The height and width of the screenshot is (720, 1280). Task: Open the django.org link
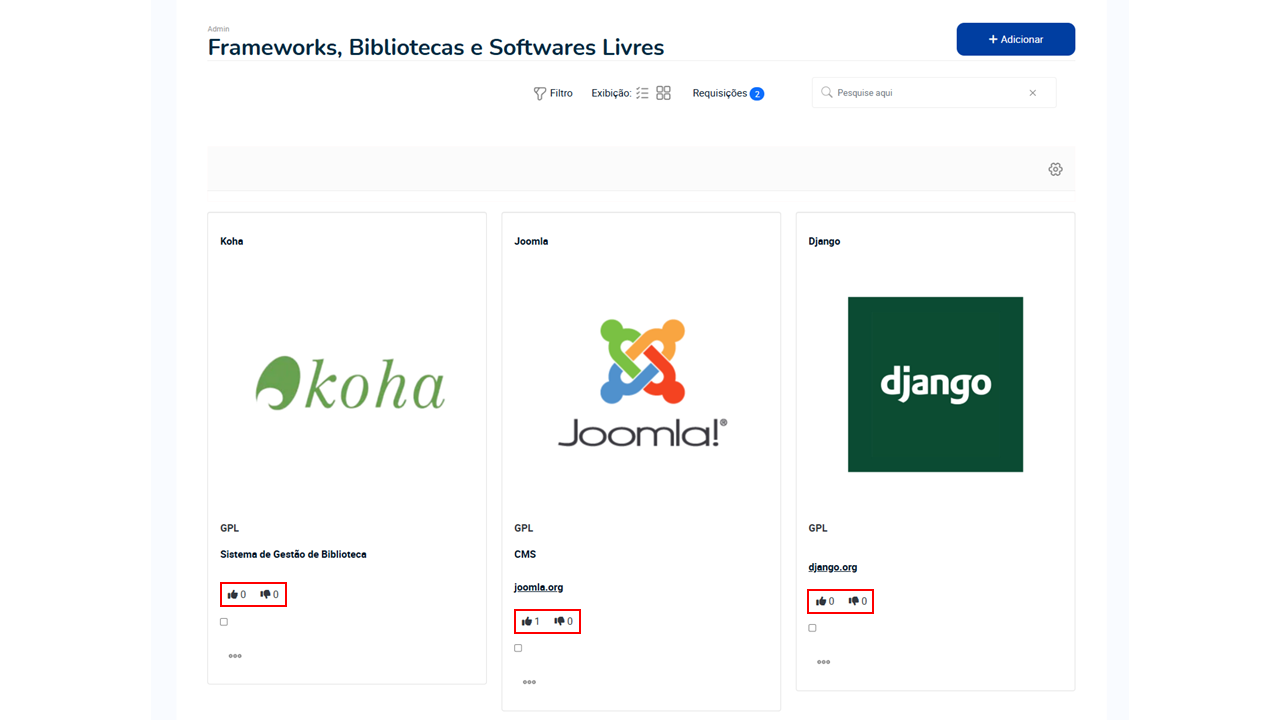pos(833,567)
